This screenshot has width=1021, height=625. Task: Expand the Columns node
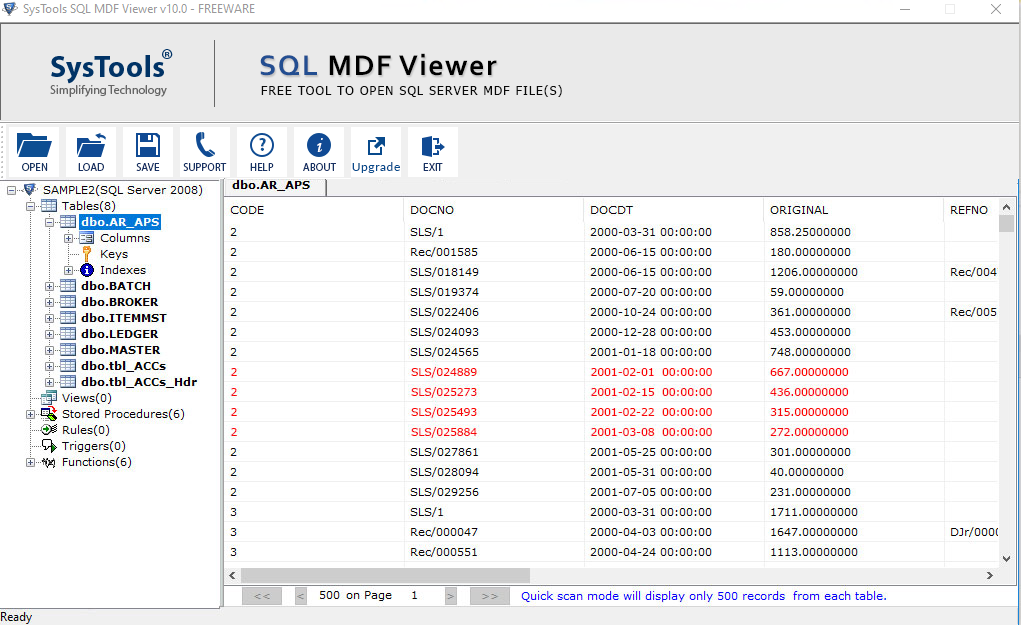point(68,238)
